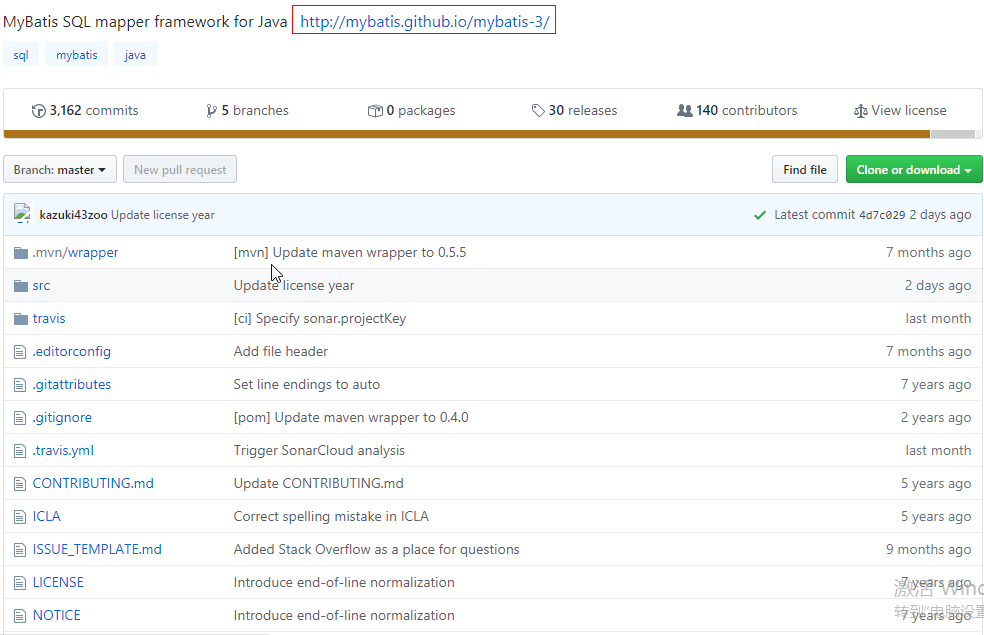984x635 pixels.
Task: Open the Branch: master dropdown
Action: pos(60,169)
